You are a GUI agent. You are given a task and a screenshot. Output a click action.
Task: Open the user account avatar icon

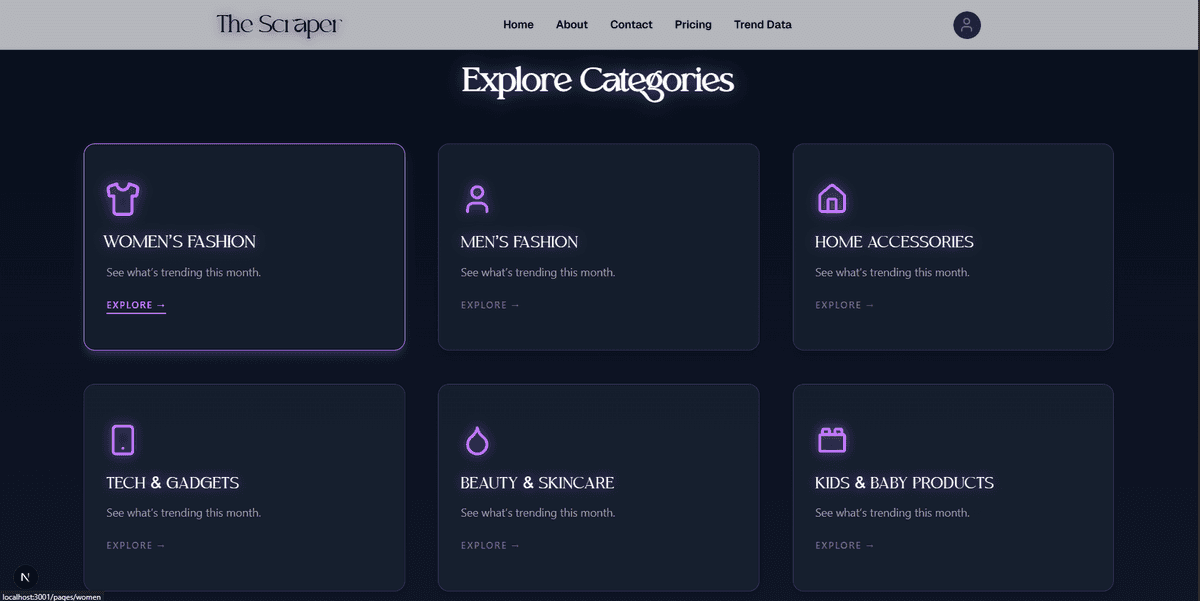click(966, 24)
